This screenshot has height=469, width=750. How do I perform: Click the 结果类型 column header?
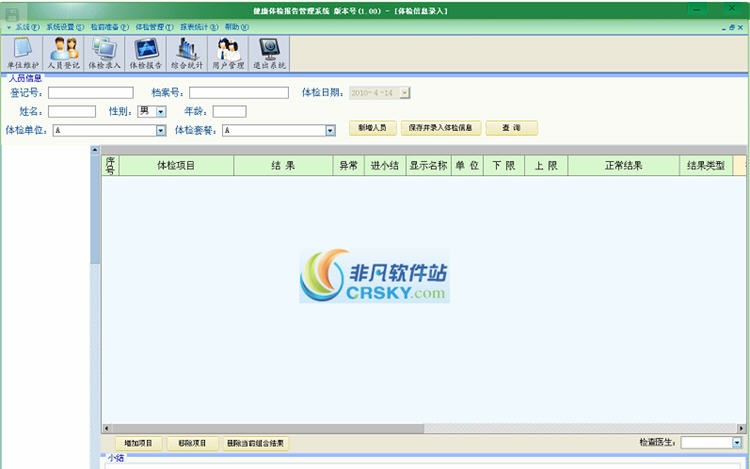(706, 165)
